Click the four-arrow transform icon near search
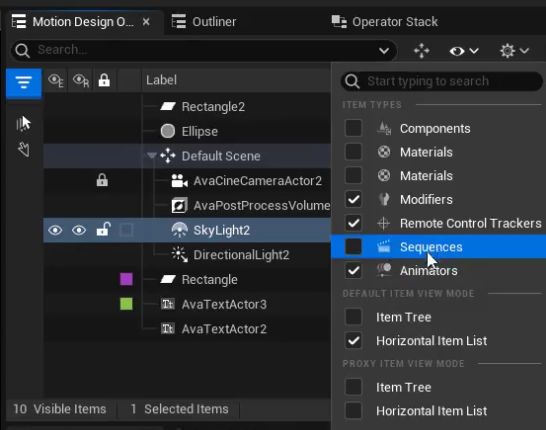Screen dimensions: 546x430 point(421,51)
